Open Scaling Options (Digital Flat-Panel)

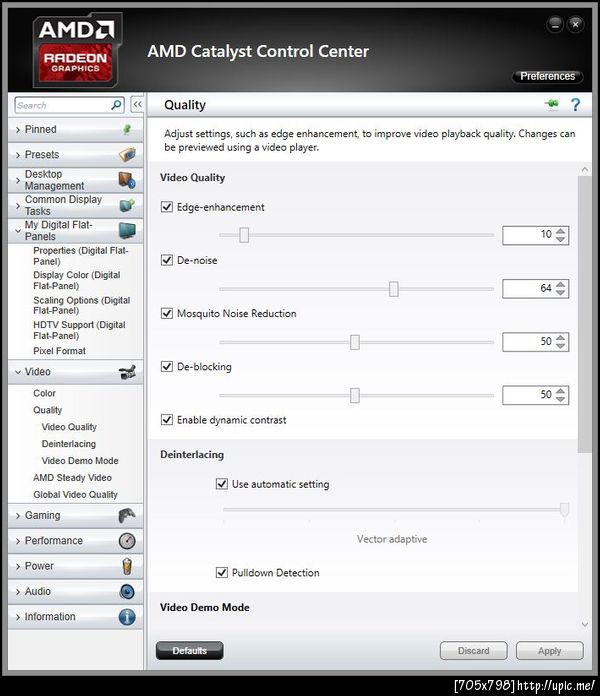click(82, 305)
